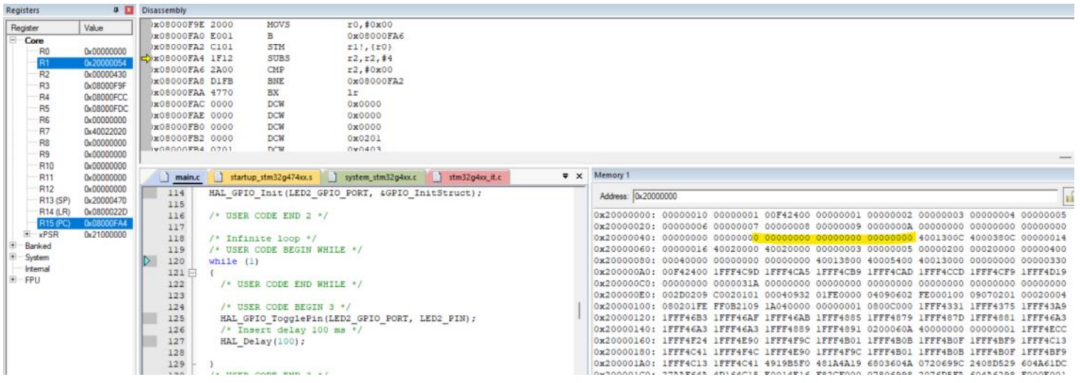Select the Internal register group
The height and width of the screenshot is (383, 1080).
pos(38,269)
